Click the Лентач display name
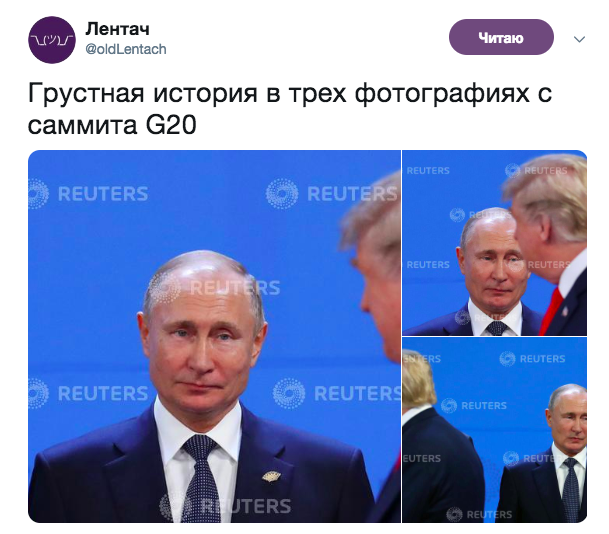609x534 pixels. pos(117,29)
